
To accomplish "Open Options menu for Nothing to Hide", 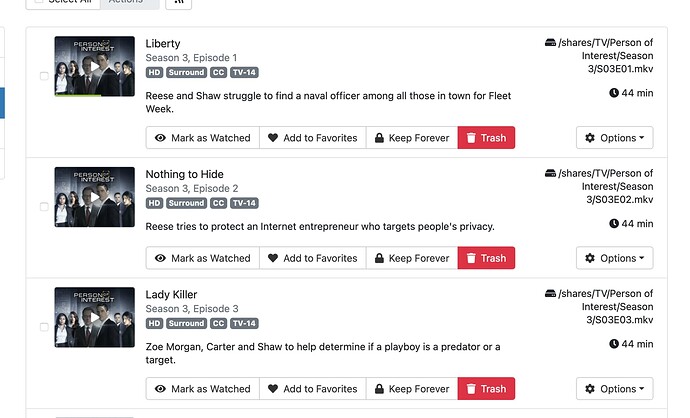I will (614, 258).
